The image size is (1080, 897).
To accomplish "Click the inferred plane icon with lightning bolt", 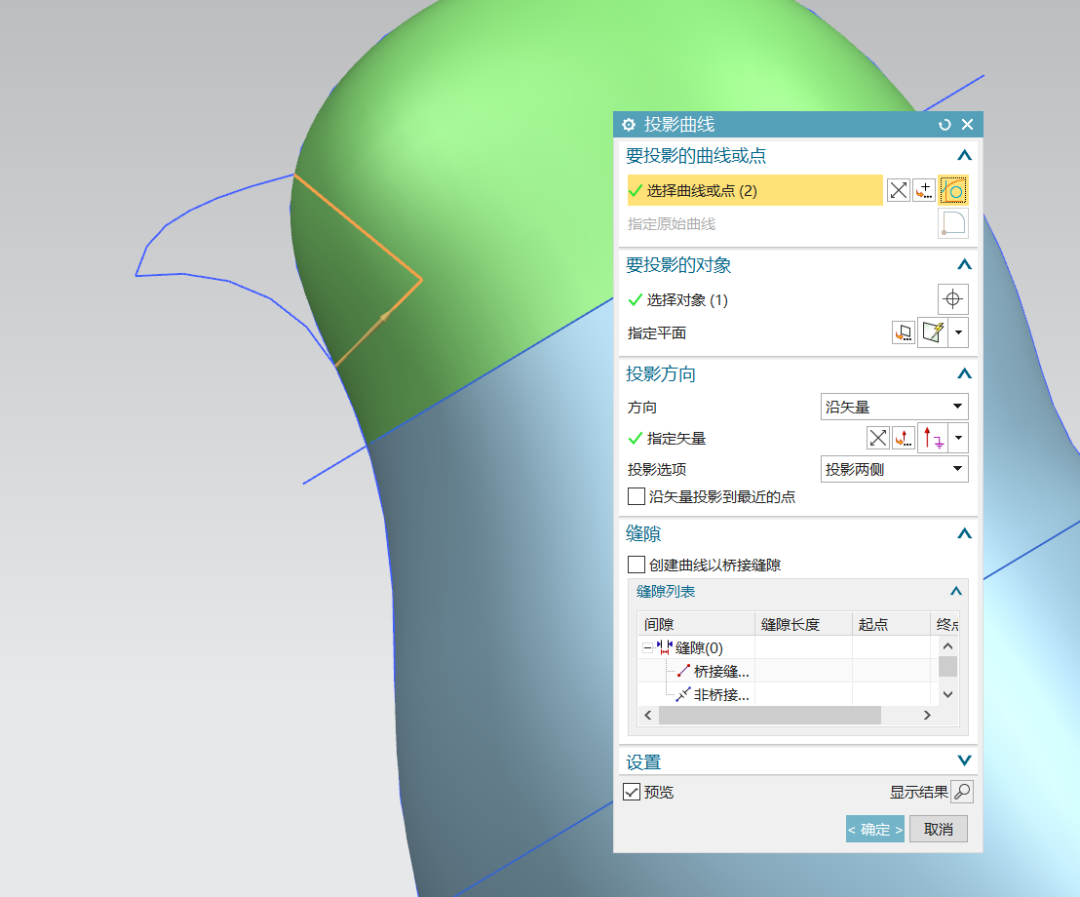I will click(x=932, y=332).
